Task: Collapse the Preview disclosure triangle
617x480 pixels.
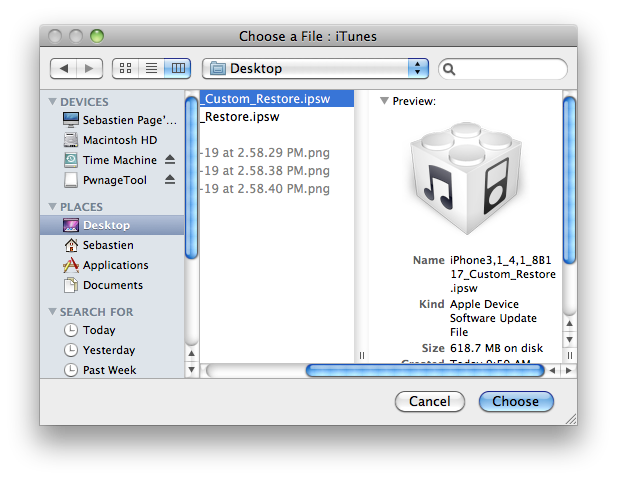Action: point(384,101)
